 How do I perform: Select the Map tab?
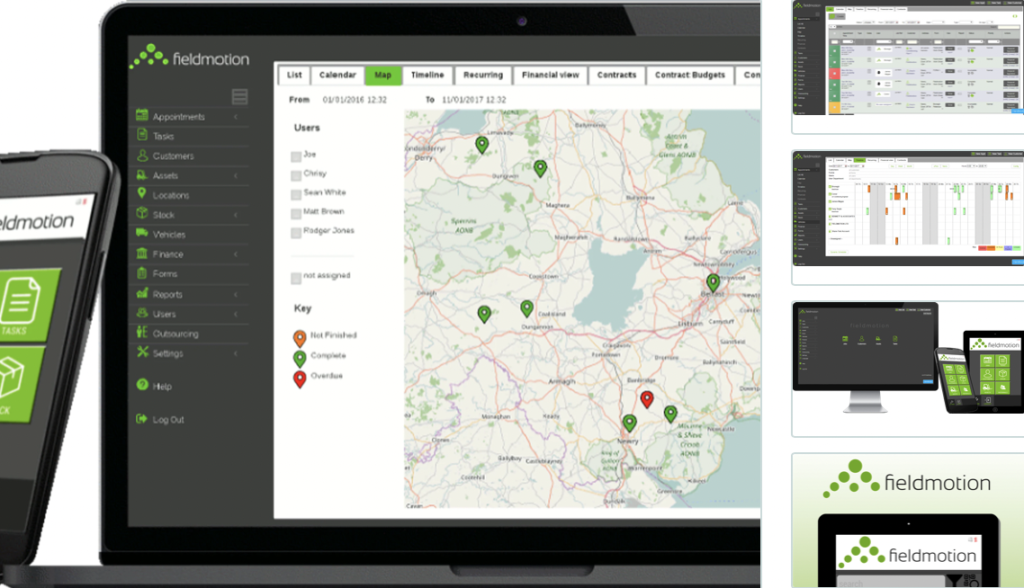[x=383, y=75]
